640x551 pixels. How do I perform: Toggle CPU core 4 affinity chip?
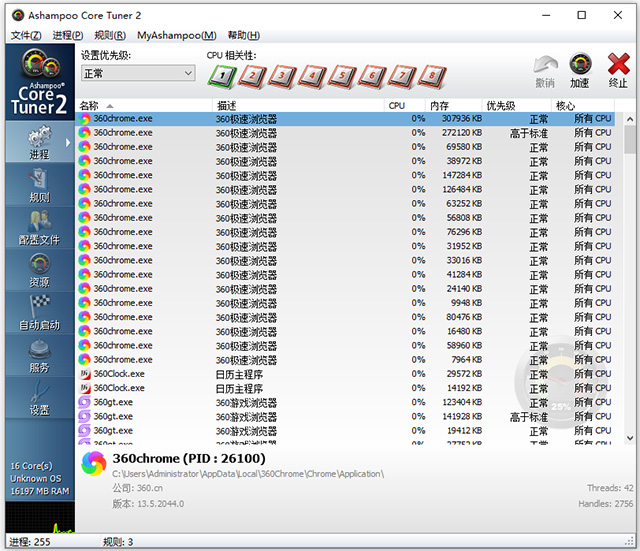pyautogui.click(x=312, y=76)
